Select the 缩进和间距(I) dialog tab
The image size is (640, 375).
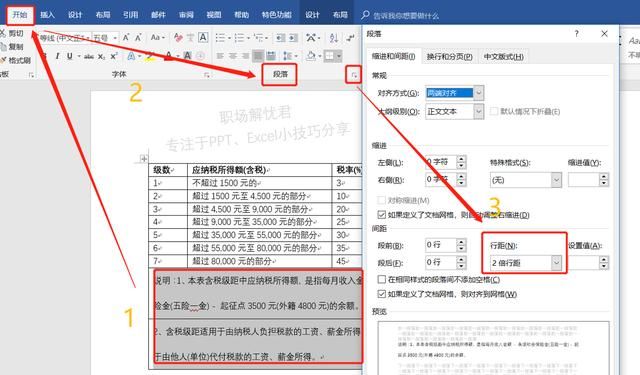(x=393, y=57)
